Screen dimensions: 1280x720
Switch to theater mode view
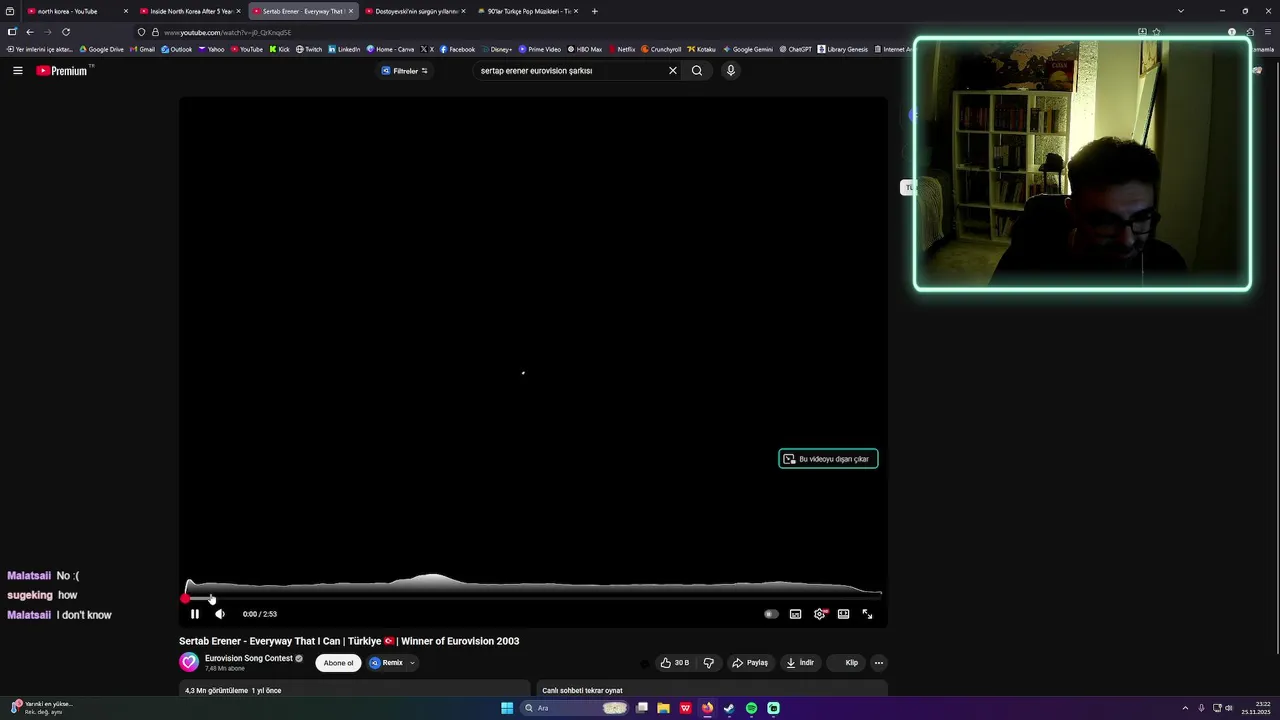[x=844, y=614]
